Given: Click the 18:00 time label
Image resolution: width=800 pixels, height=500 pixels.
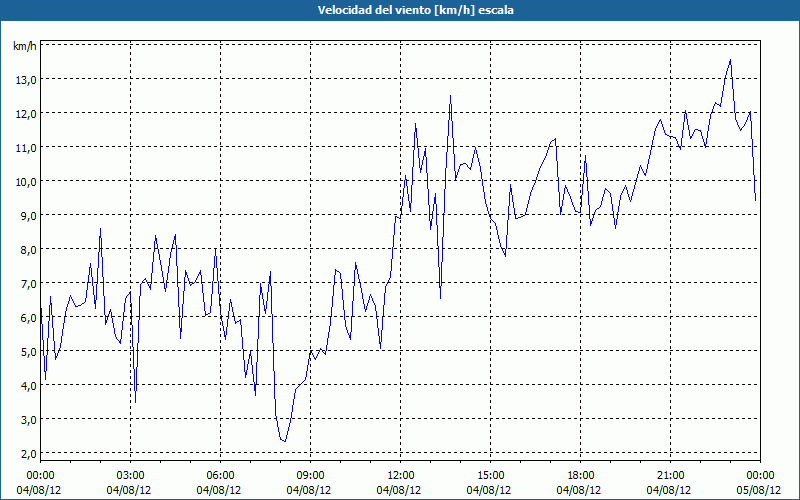Looking at the screenshot, I should (580, 476).
